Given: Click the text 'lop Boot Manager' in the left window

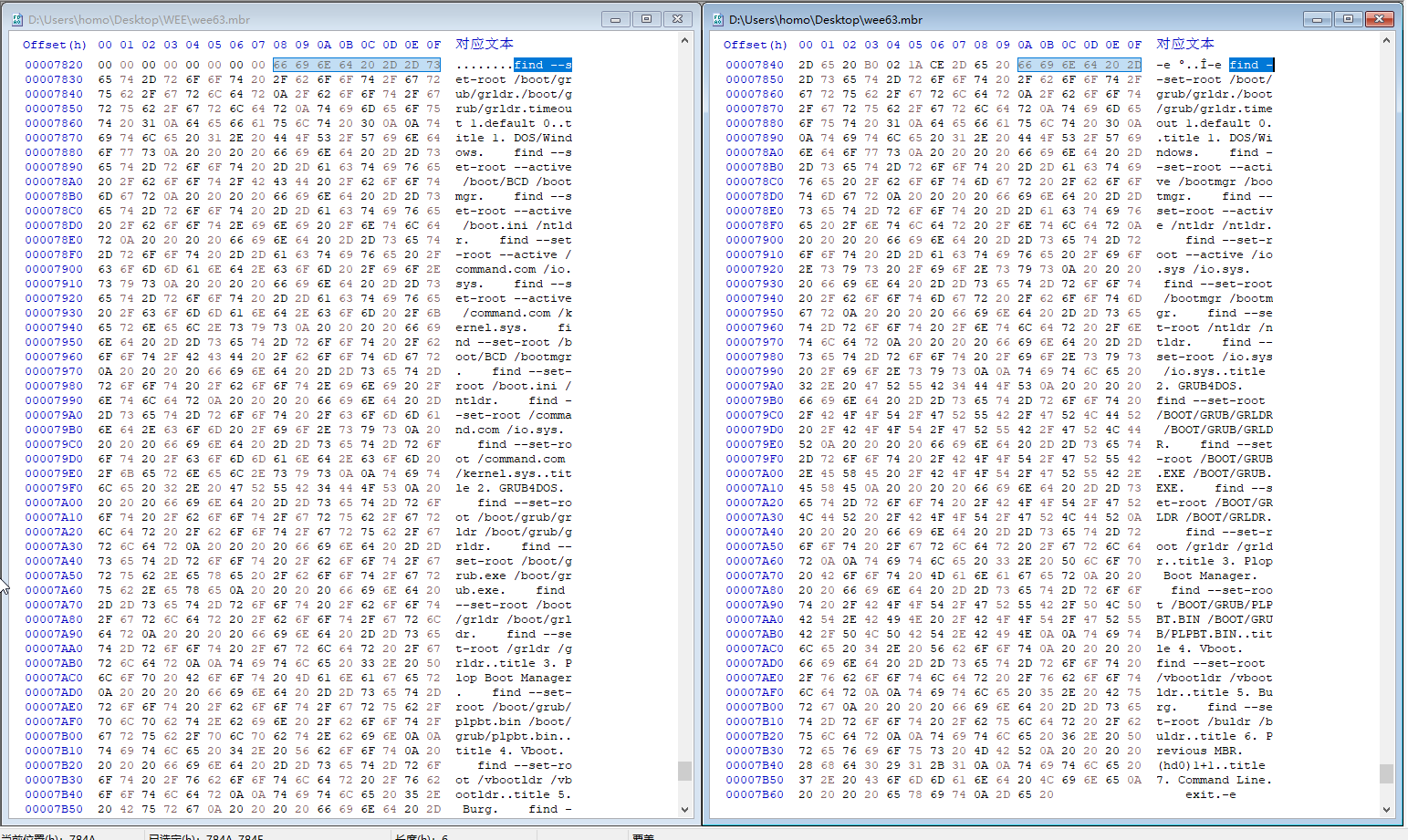Looking at the screenshot, I should point(514,678).
